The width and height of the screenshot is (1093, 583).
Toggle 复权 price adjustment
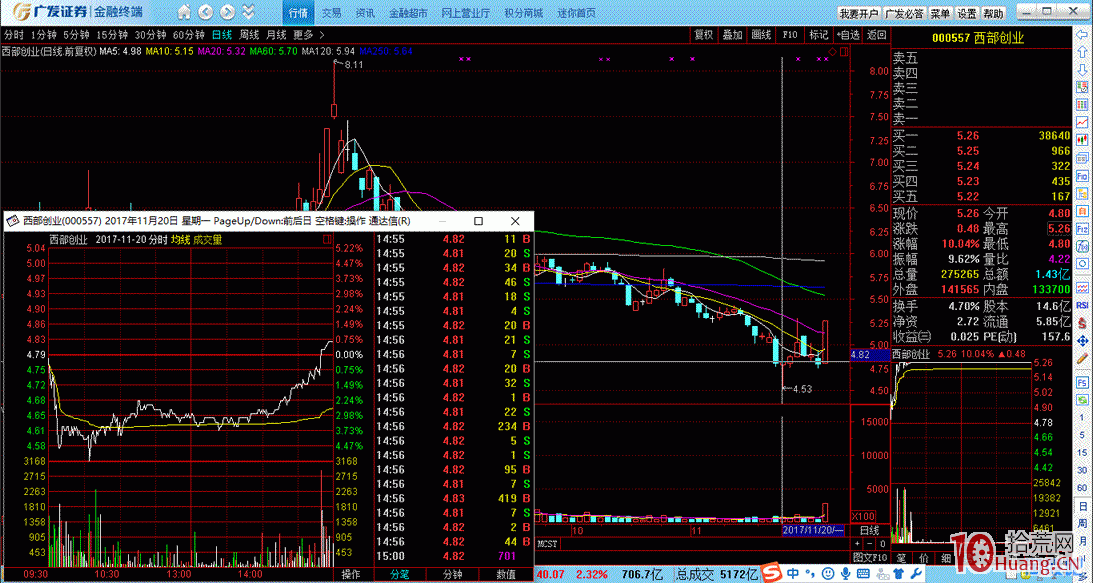703,35
